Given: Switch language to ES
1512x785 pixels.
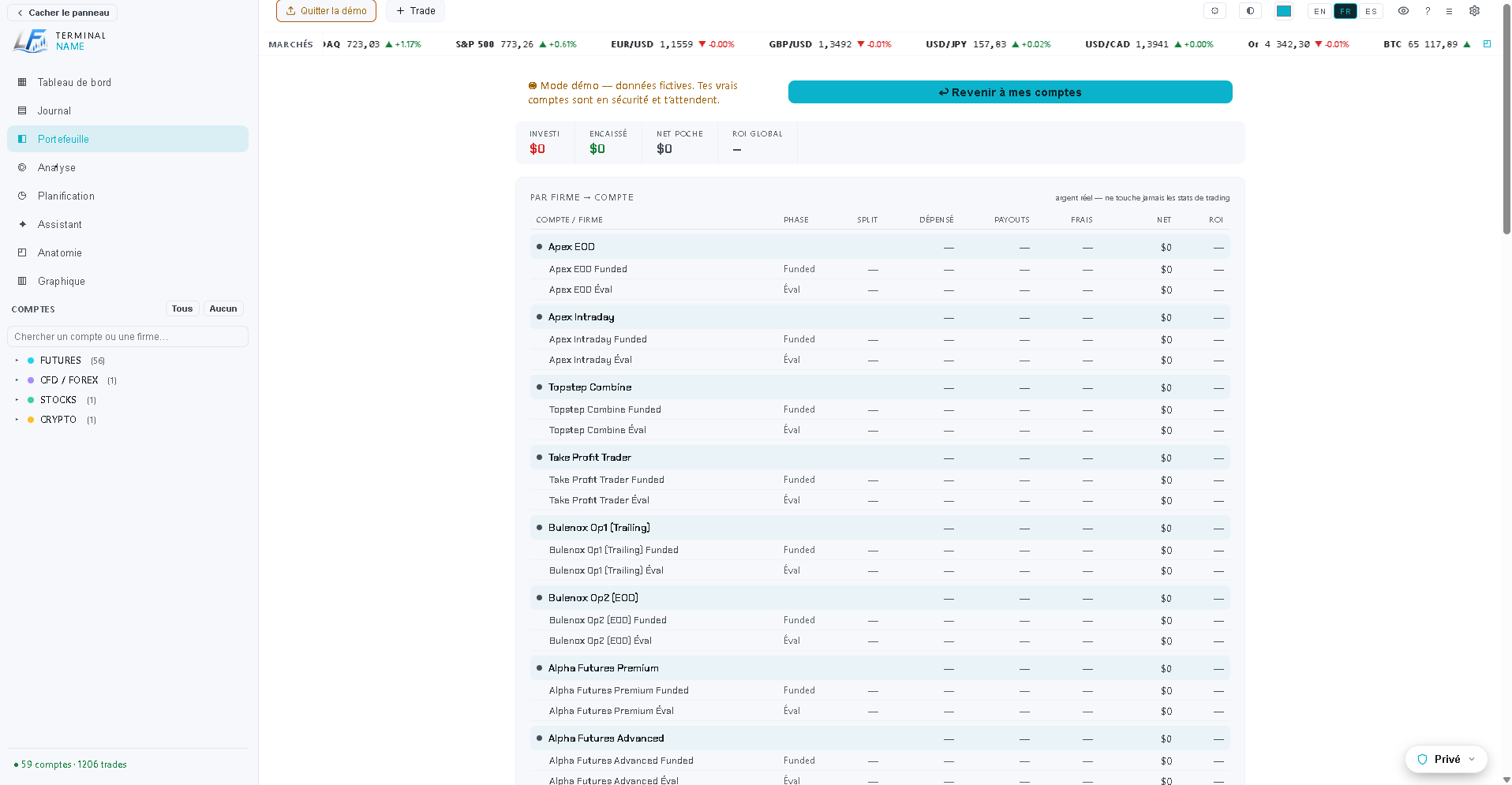Looking at the screenshot, I should (x=1371, y=11).
